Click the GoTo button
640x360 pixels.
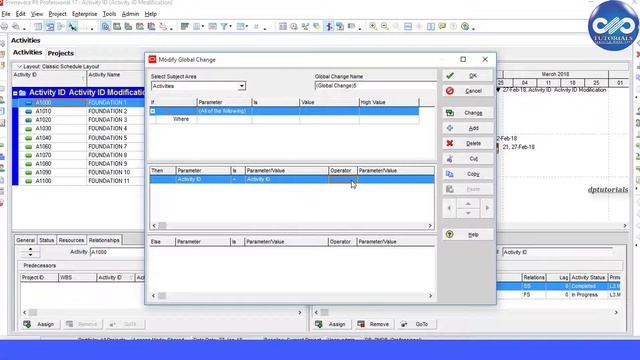(x=416, y=324)
